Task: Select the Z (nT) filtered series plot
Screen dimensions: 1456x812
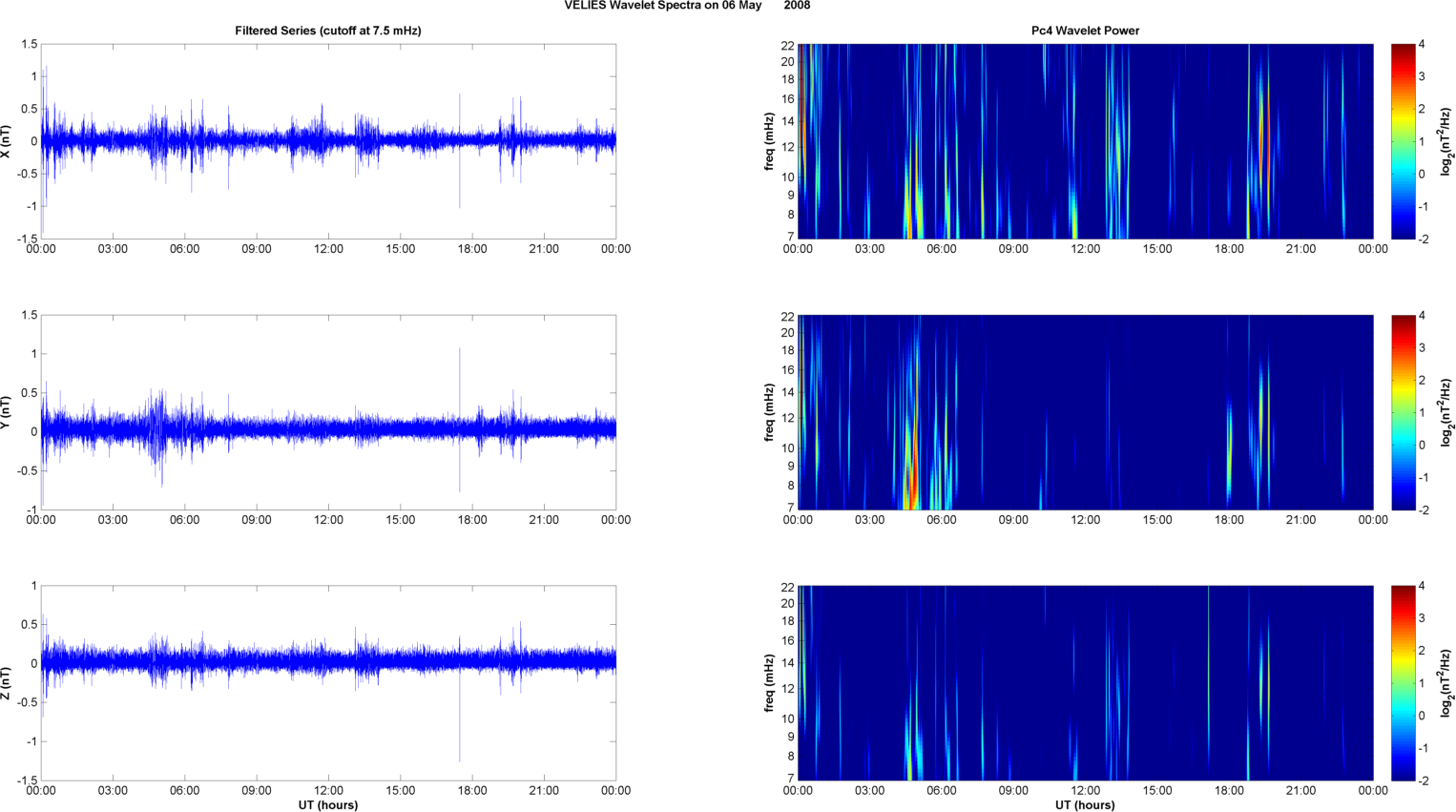Action: (x=328, y=683)
